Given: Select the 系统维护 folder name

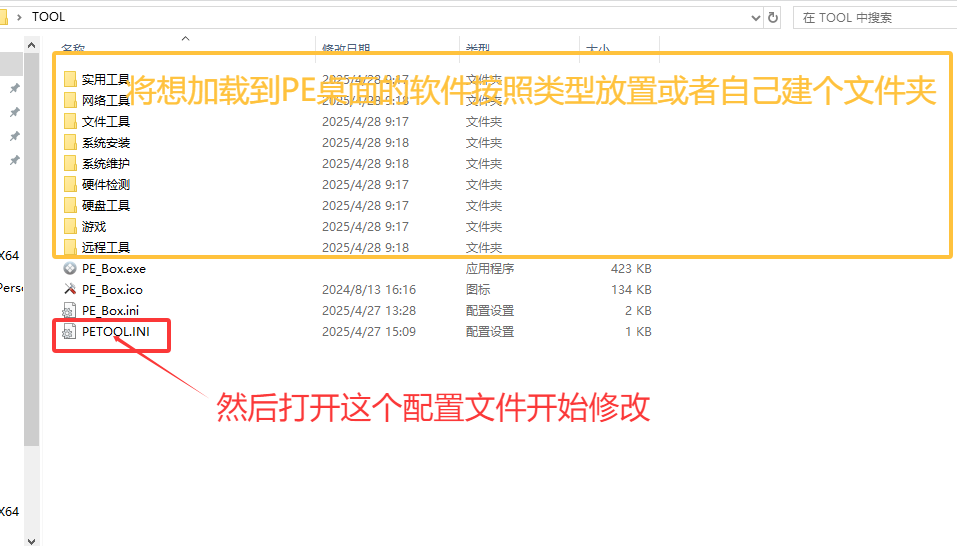Looking at the screenshot, I should [x=106, y=163].
